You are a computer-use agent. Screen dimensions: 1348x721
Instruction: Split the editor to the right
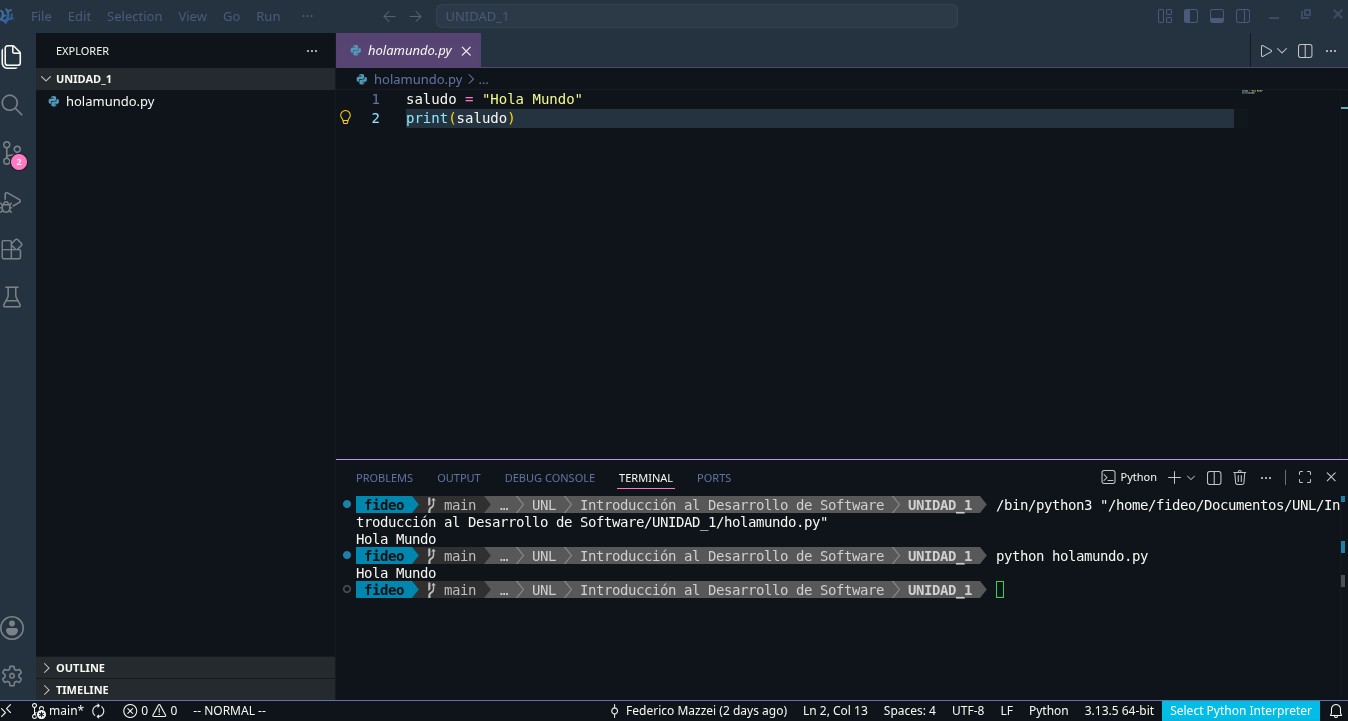coord(1305,51)
